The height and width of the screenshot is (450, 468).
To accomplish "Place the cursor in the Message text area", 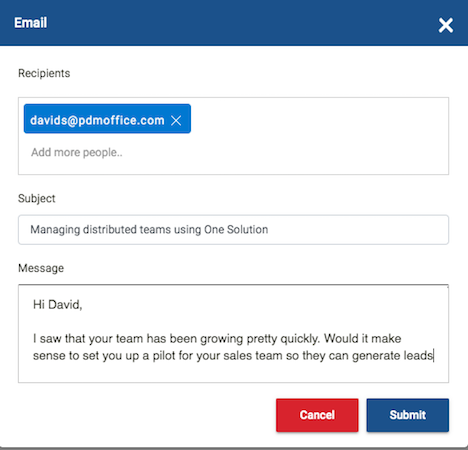I will pyautogui.click(x=233, y=333).
